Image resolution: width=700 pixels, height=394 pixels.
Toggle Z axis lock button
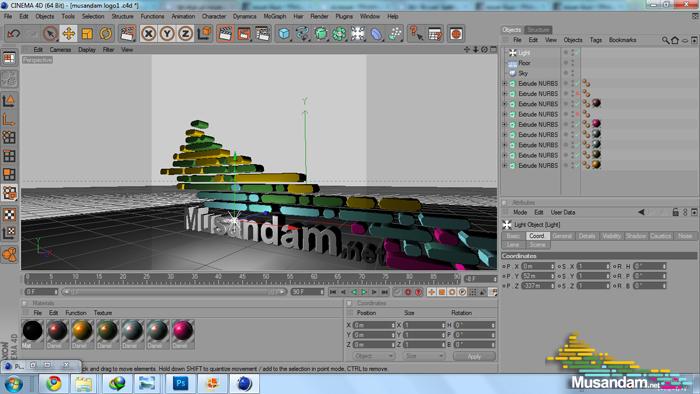(x=185, y=33)
